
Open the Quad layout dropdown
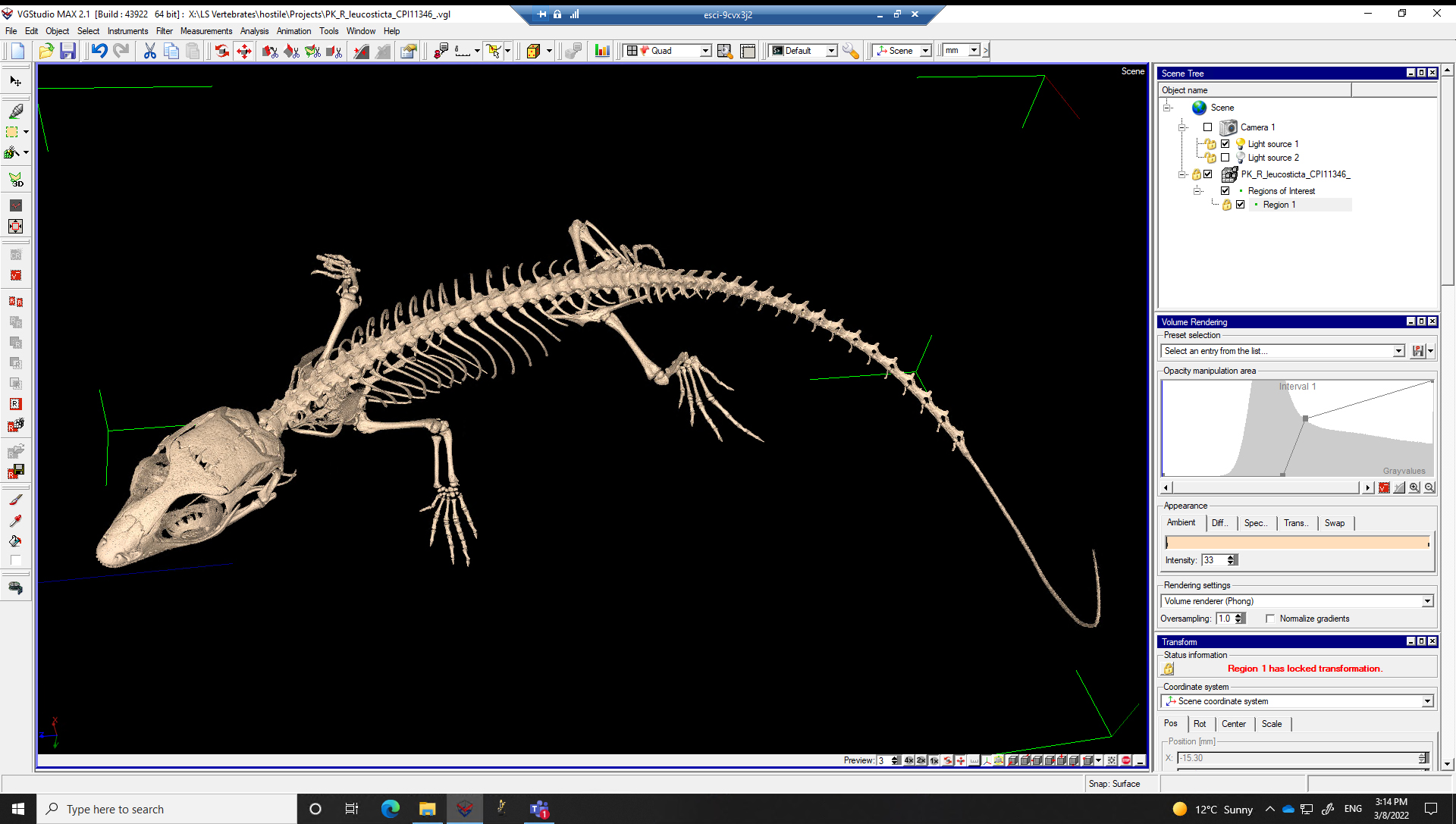(x=705, y=51)
